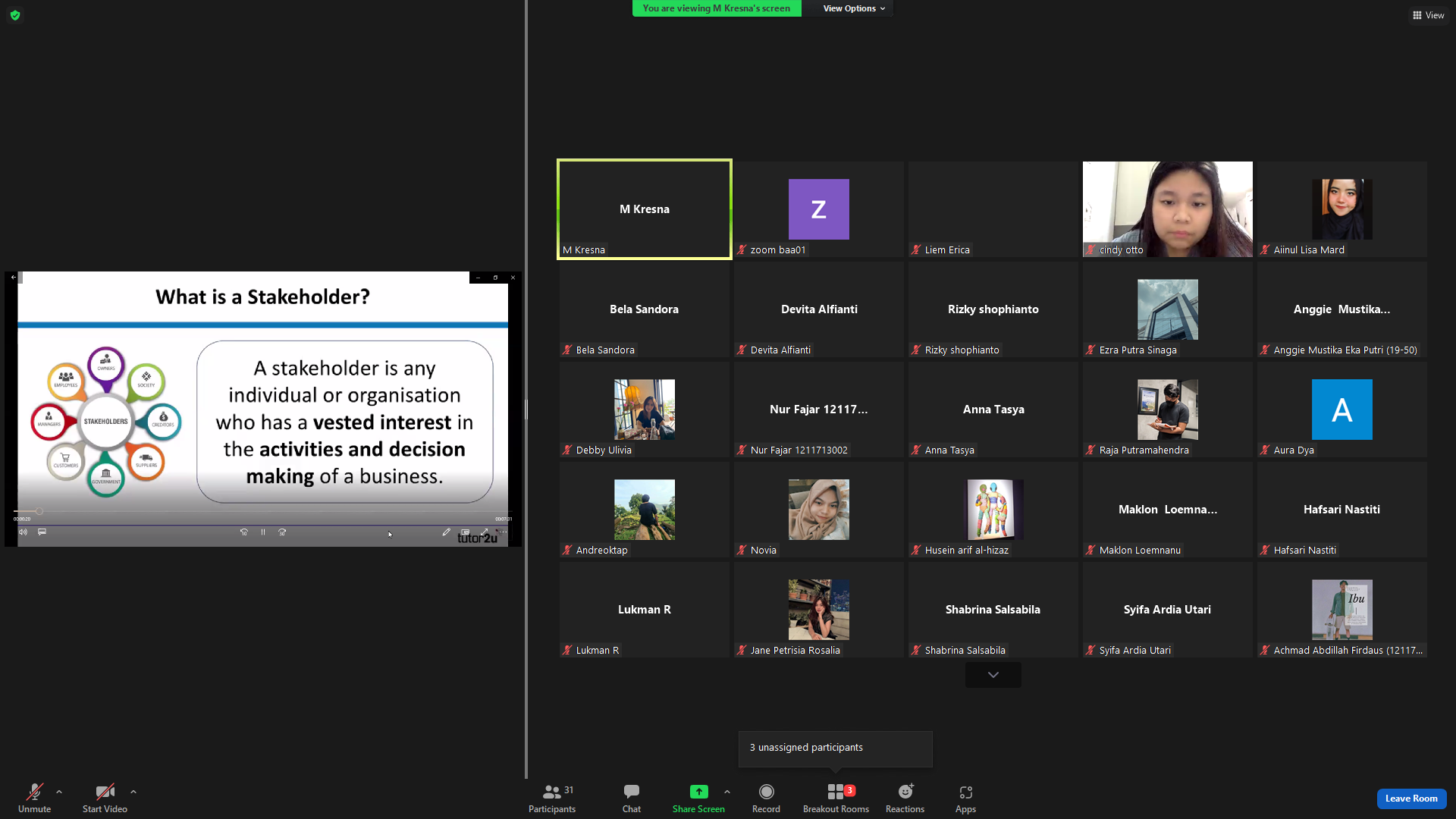
Task: Click the muted mic icon beside cindy otto
Action: coord(1090,249)
